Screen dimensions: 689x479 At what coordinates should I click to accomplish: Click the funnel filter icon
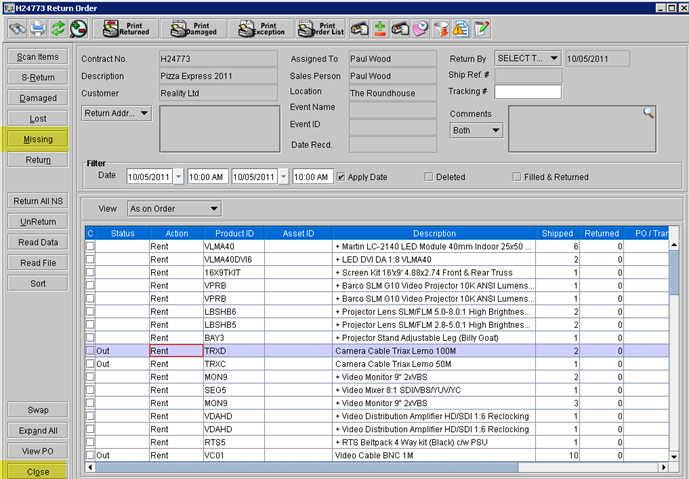pyautogui.click(x=440, y=29)
